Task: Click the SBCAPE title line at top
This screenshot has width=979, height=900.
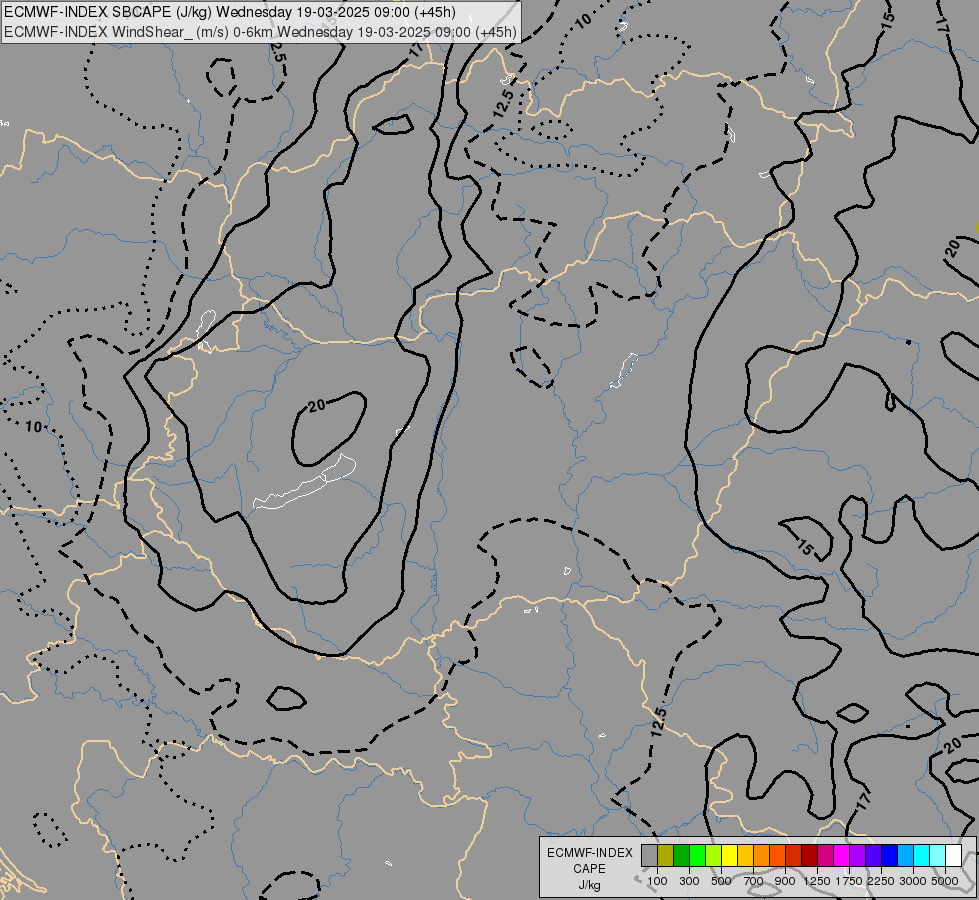Action: tap(230, 12)
